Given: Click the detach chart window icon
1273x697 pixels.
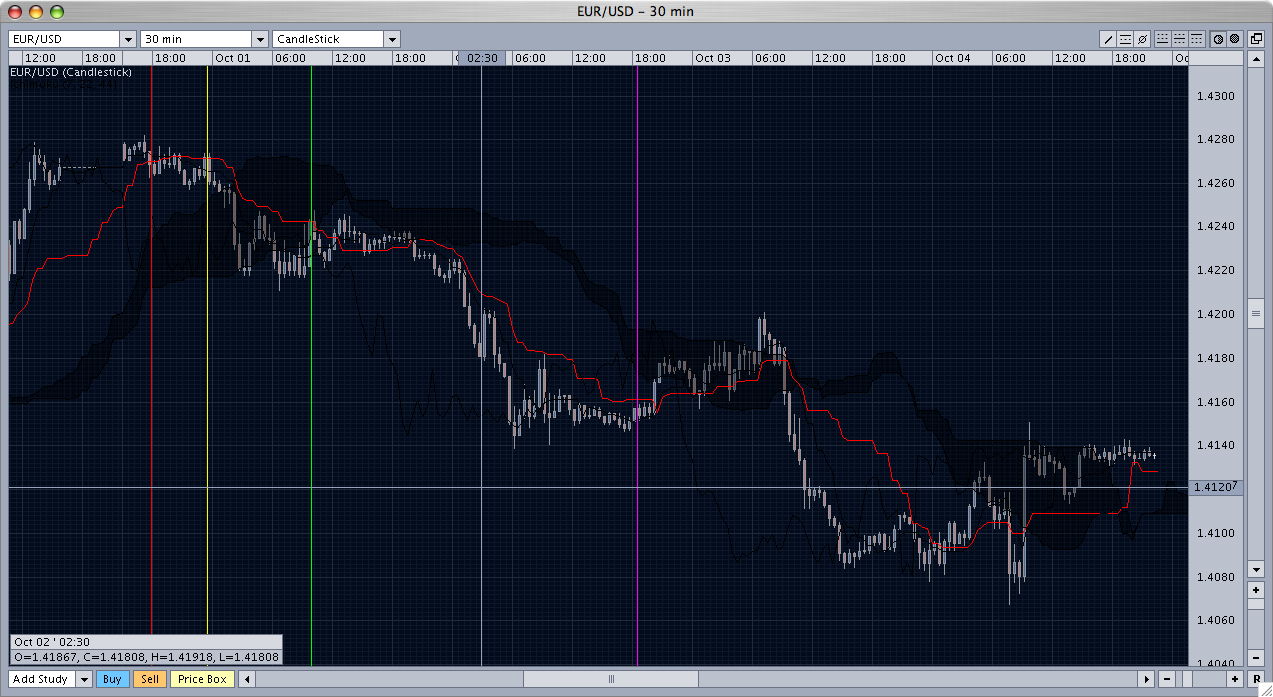Looking at the screenshot, I should coord(1256,39).
